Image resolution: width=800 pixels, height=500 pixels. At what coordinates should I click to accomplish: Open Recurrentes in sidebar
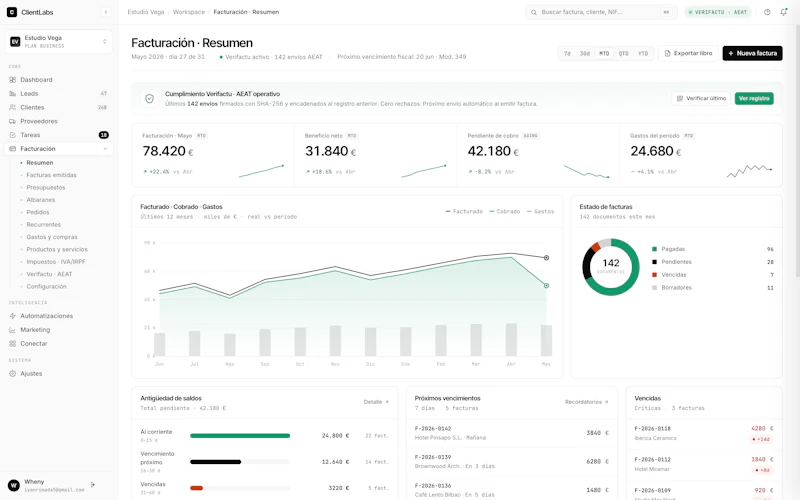[x=43, y=224]
